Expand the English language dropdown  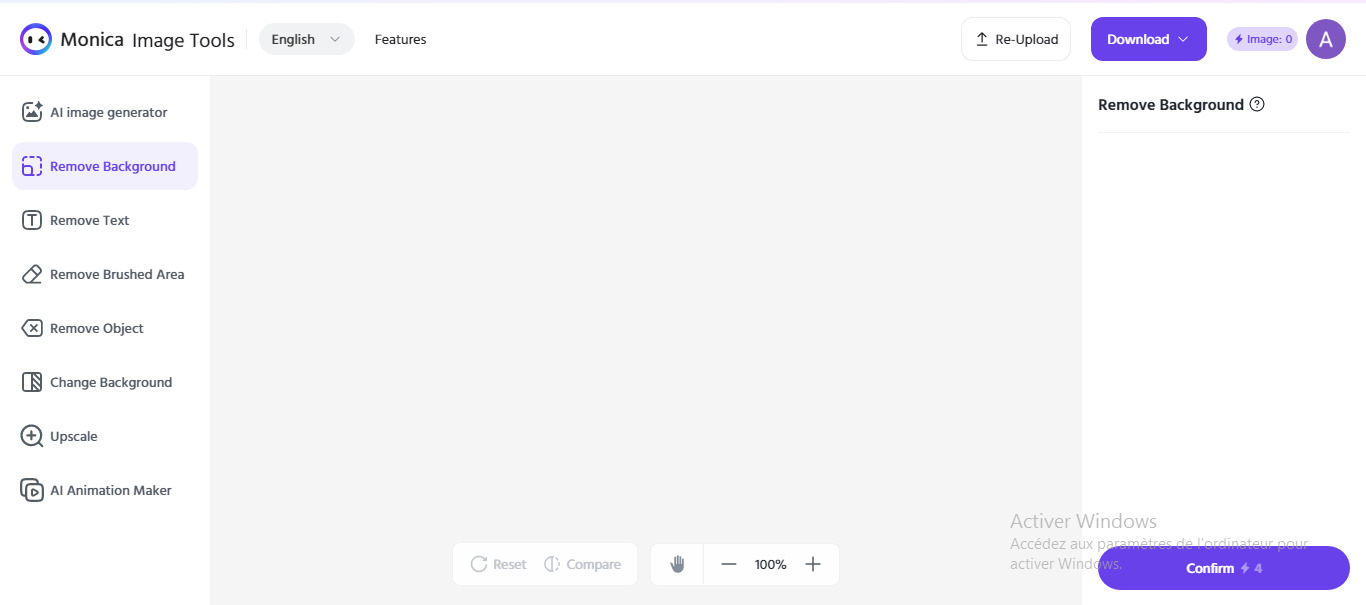tap(306, 39)
